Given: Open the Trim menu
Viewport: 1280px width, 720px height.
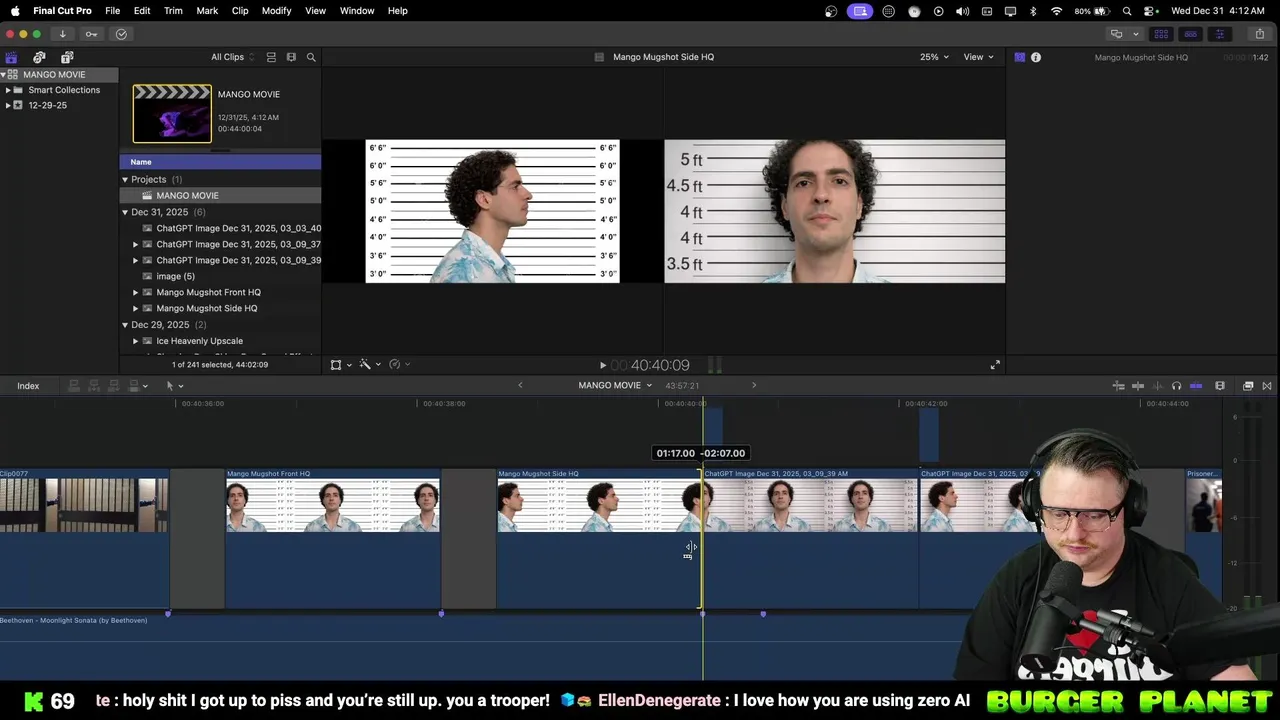Looking at the screenshot, I should 173,11.
